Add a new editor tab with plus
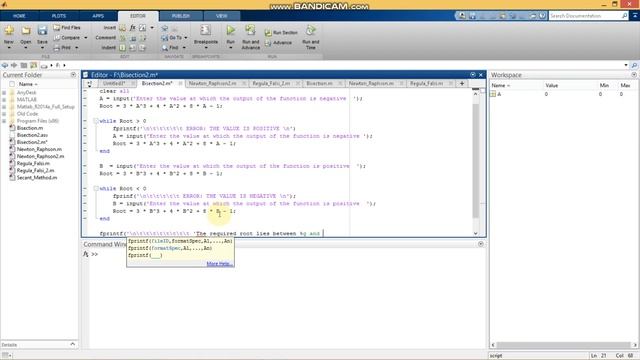The width and height of the screenshot is (640, 360). 462,83
